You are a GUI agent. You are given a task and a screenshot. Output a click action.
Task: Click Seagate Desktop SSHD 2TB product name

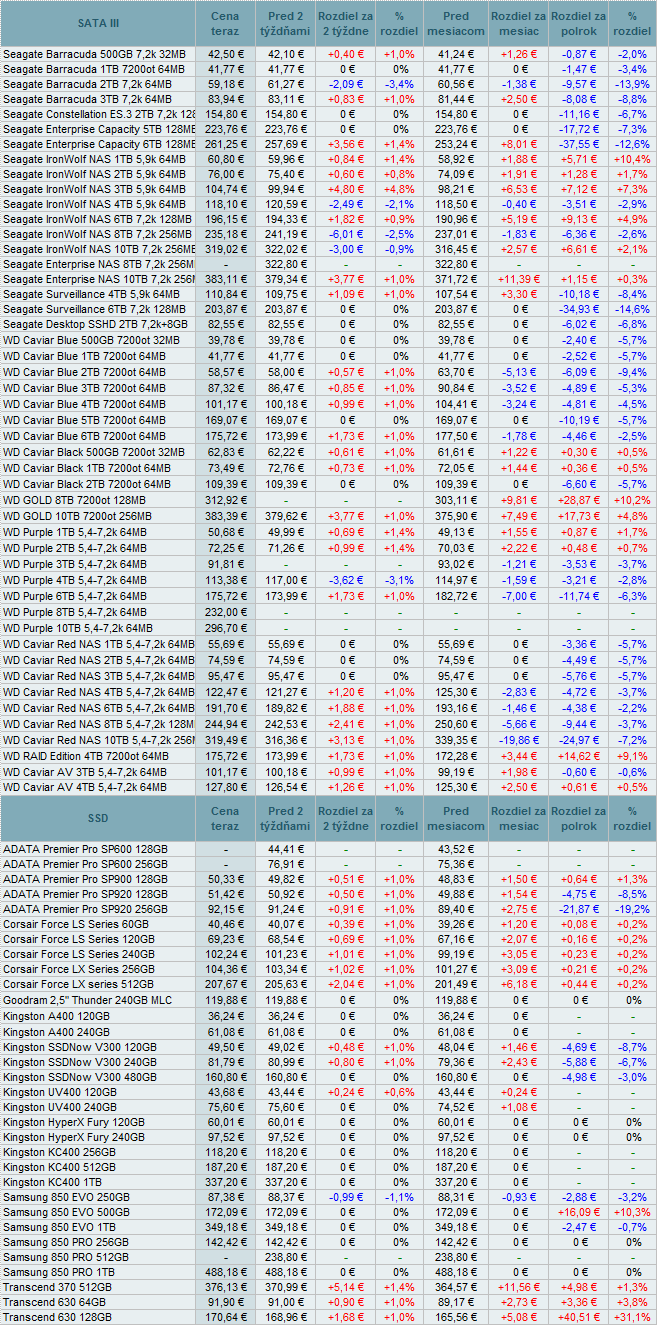(94, 326)
